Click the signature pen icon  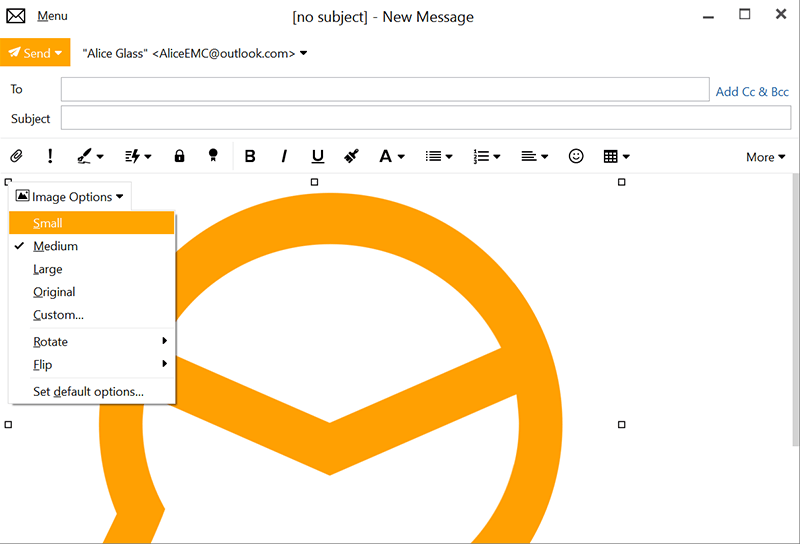(x=84, y=156)
